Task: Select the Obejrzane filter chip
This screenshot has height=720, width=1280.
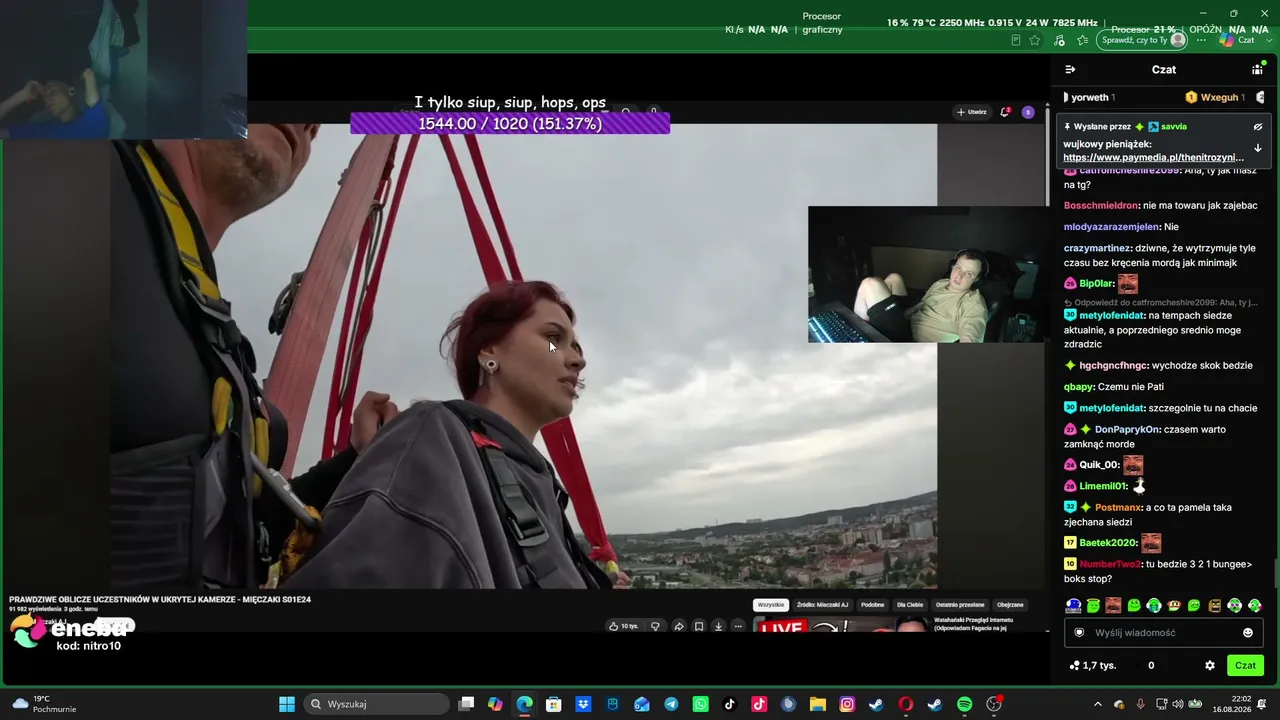Action: [x=1010, y=605]
